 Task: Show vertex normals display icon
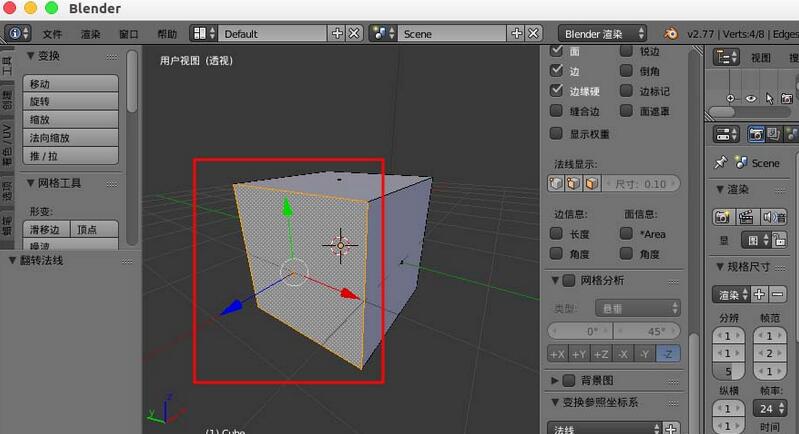pos(556,183)
